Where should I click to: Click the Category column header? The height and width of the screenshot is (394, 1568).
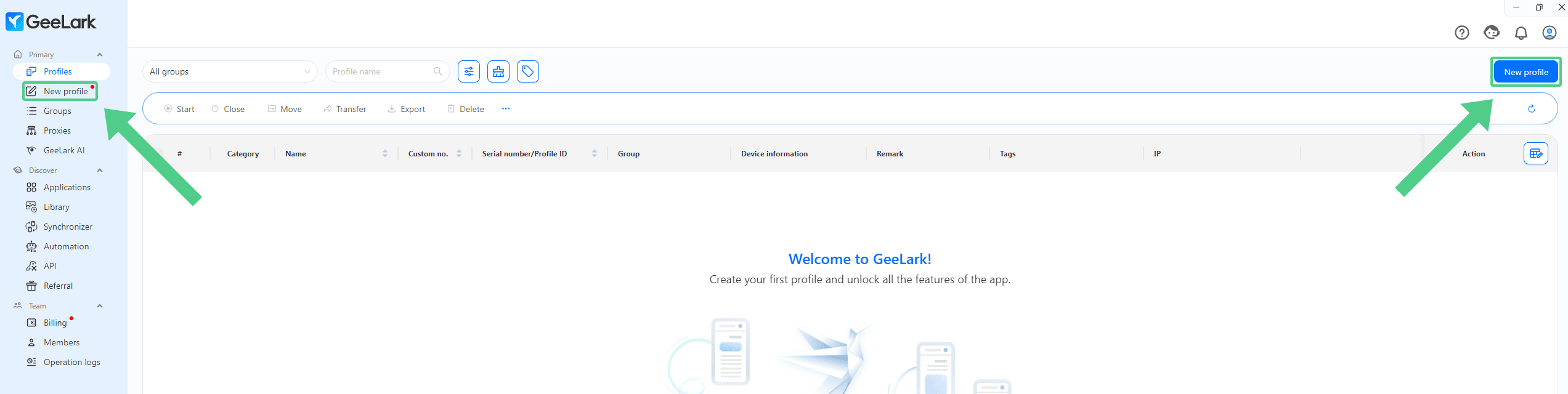243,154
